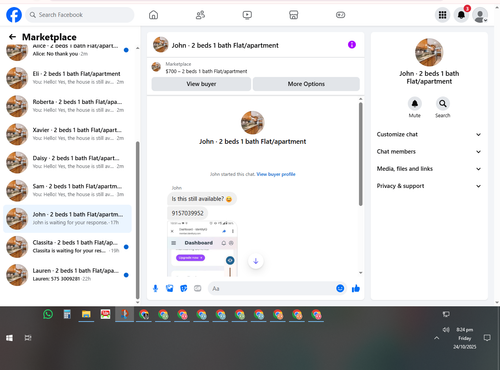
Task: Open the Home feed icon
Action: pyautogui.click(x=153, y=15)
